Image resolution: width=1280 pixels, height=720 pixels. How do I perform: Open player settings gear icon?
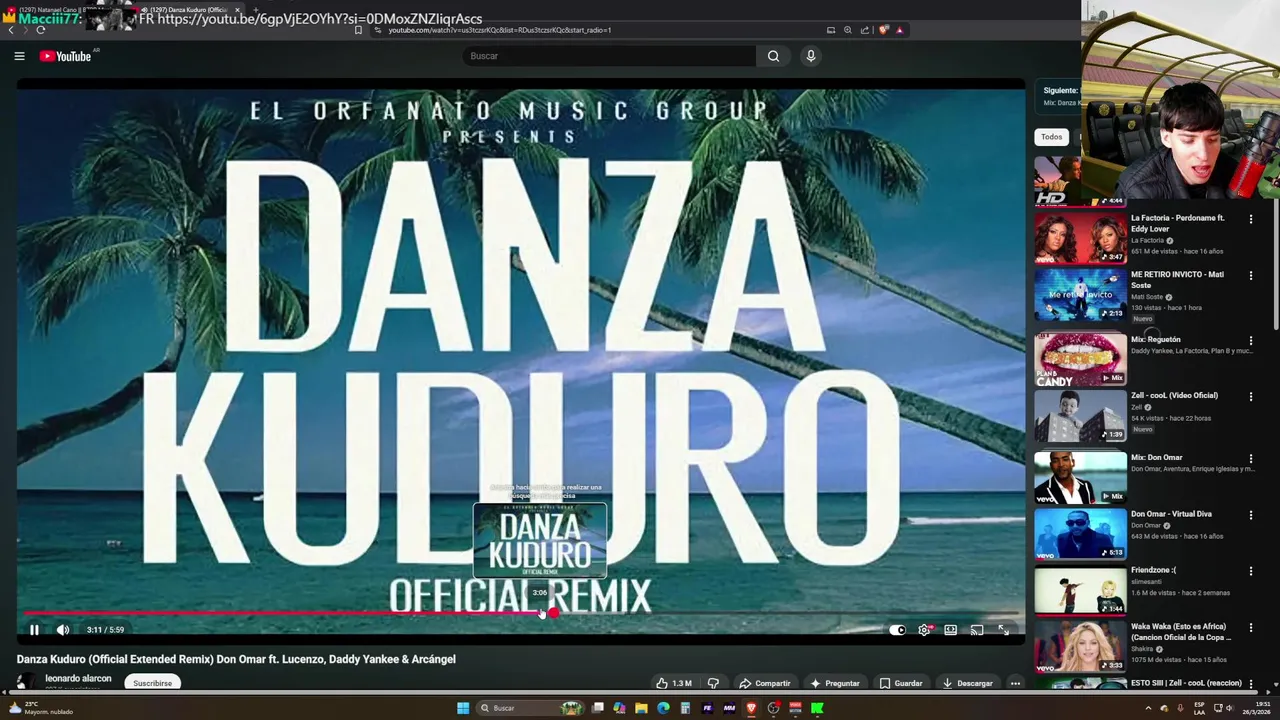click(x=924, y=630)
